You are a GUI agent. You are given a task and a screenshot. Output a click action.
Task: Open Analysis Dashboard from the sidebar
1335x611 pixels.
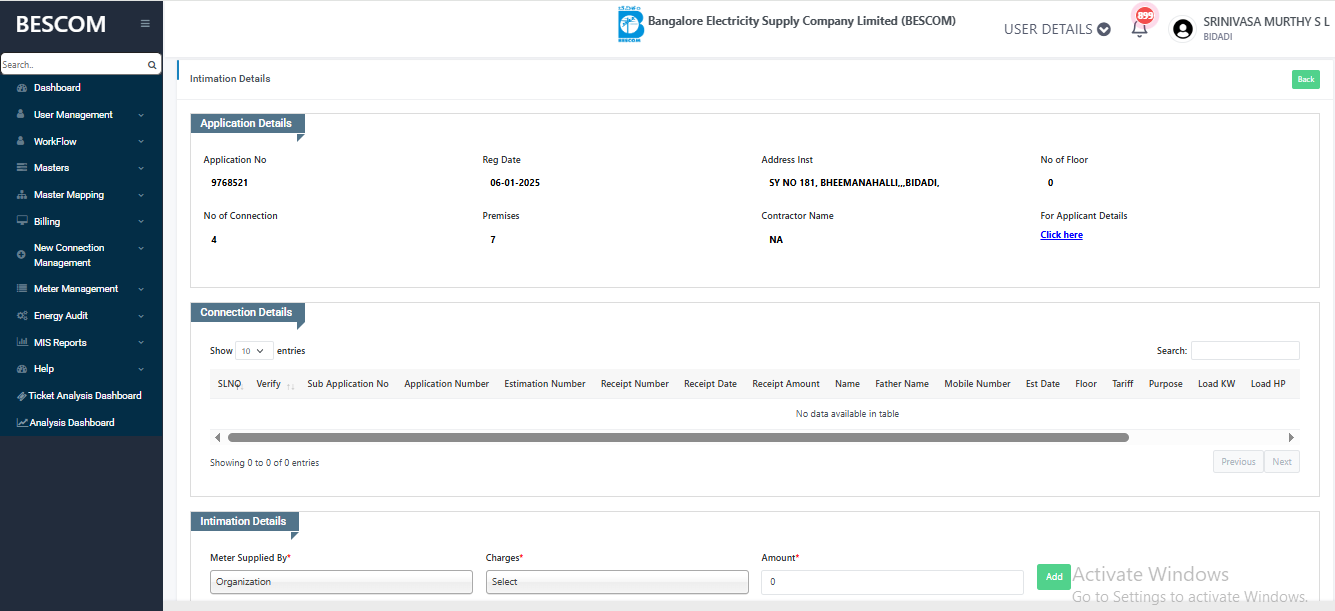click(x=66, y=423)
